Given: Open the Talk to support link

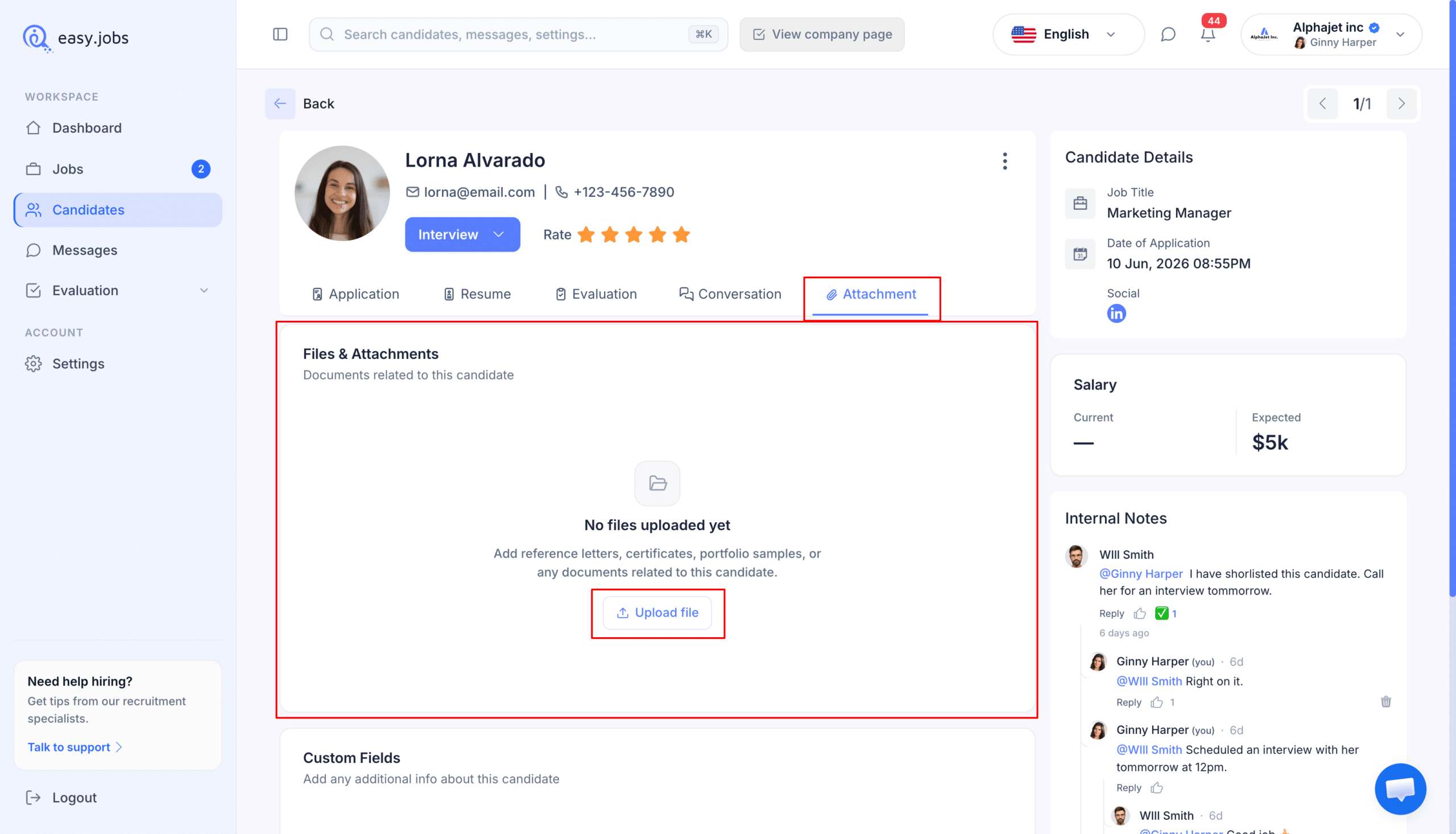Looking at the screenshot, I should (x=75, y=747).
